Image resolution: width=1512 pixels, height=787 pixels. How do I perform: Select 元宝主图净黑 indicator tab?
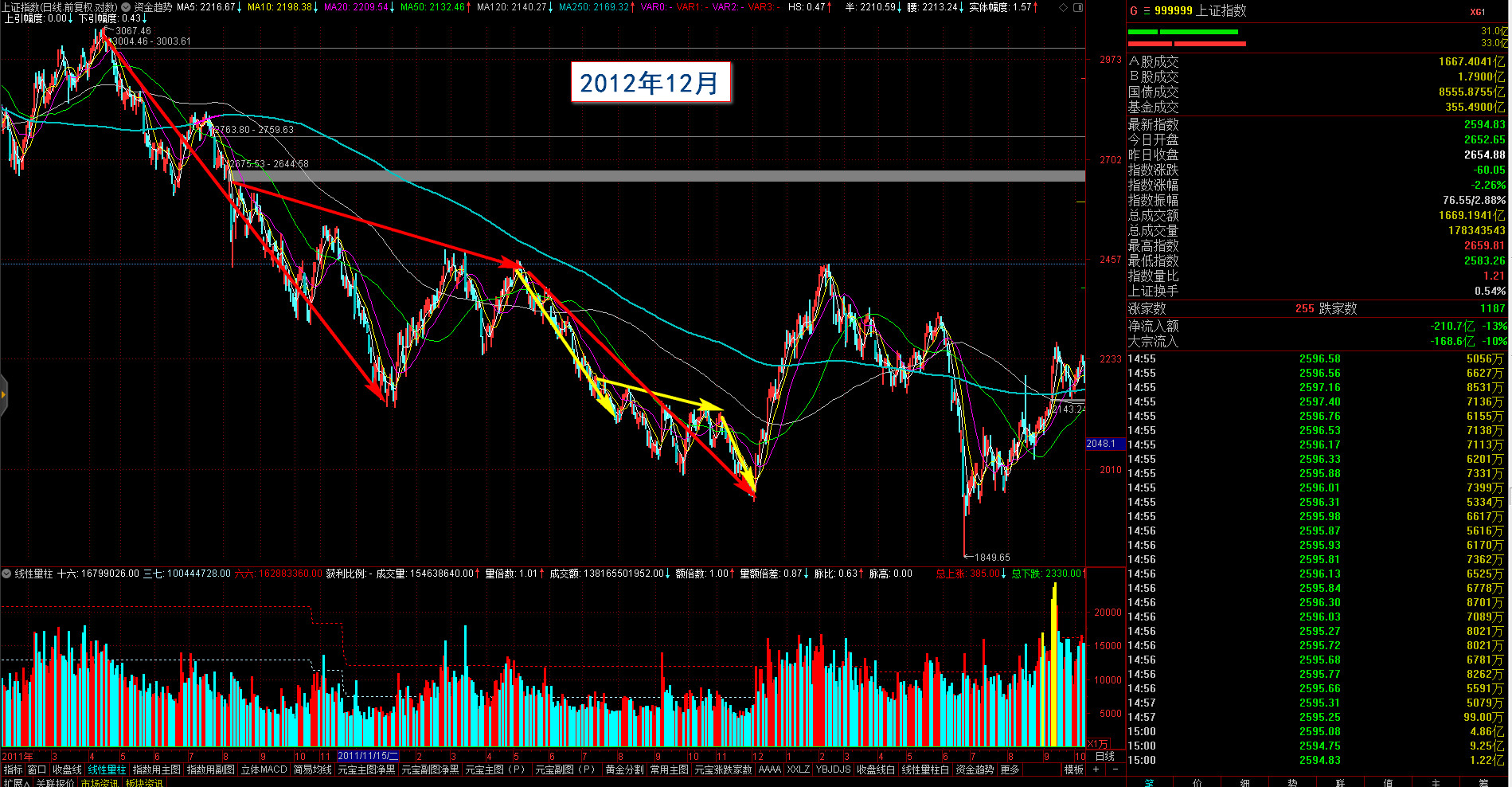(366, 769)
